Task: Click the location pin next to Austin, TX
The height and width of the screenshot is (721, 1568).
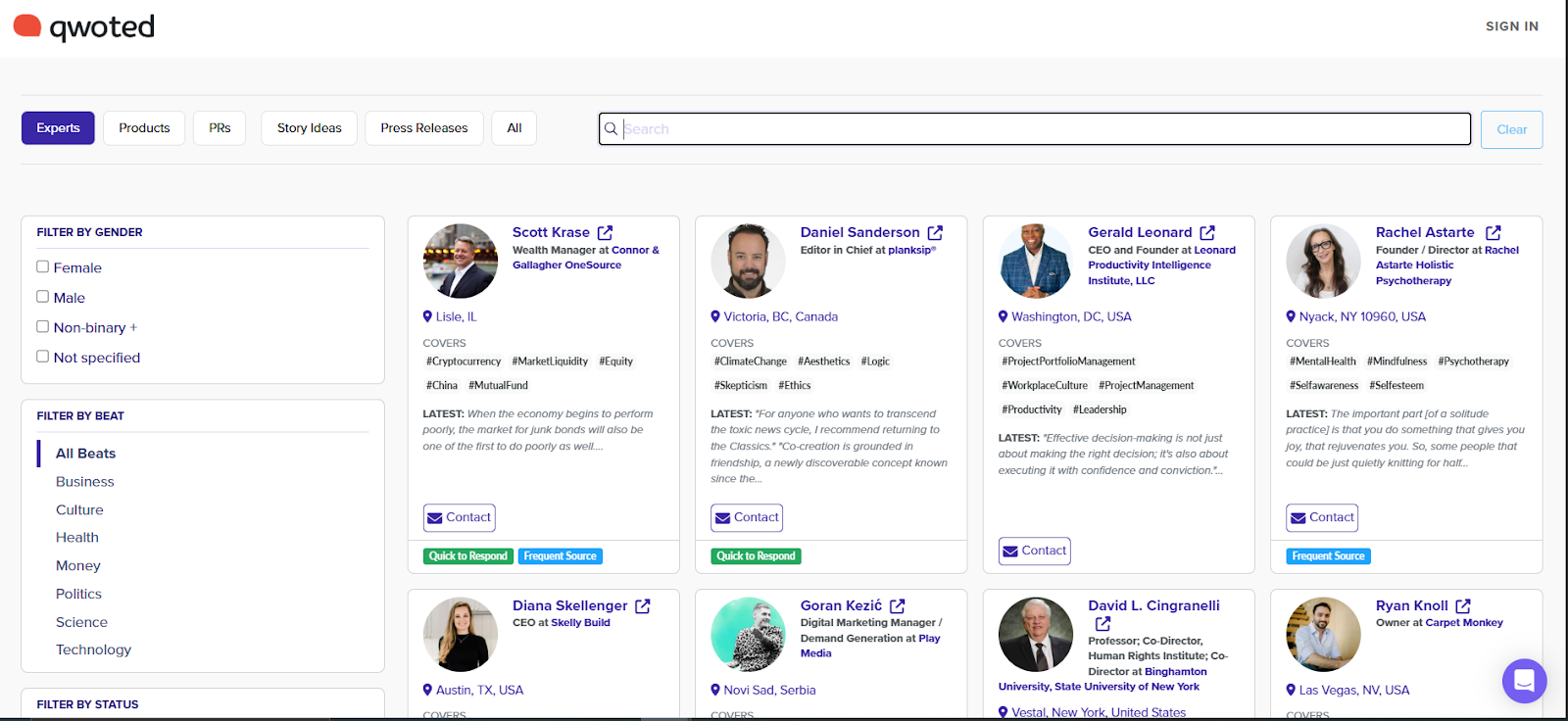Action: point(427,690)
